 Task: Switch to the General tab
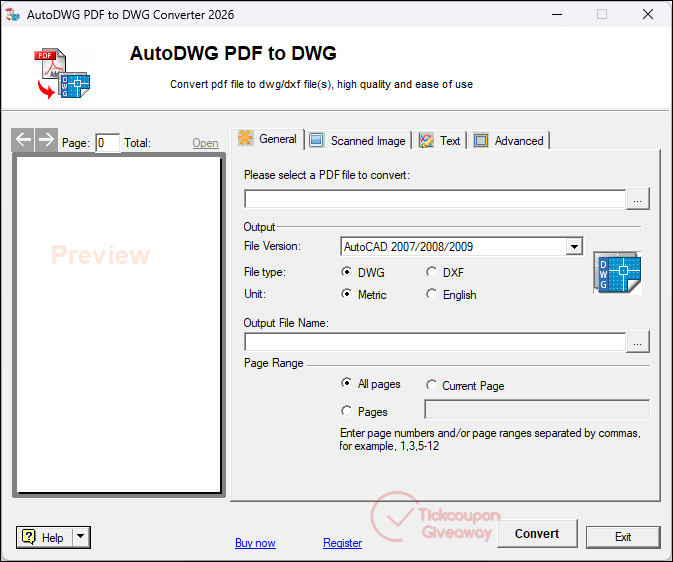tap(268, 139)
